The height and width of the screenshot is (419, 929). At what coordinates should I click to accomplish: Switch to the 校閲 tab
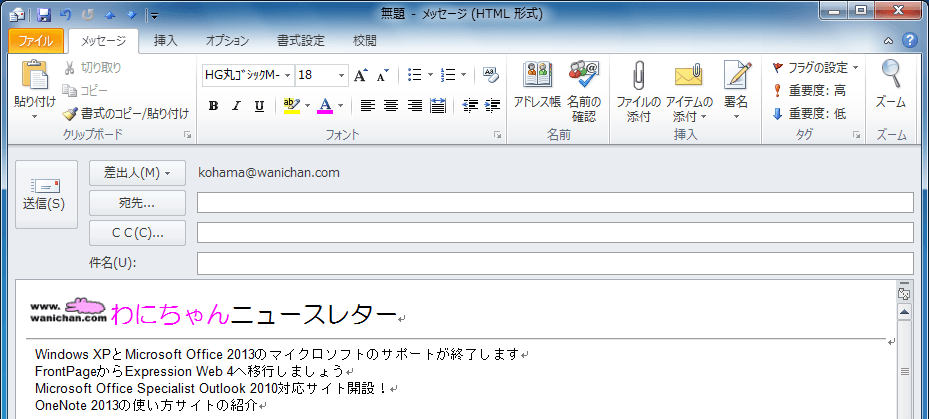[x=365, y=41]
